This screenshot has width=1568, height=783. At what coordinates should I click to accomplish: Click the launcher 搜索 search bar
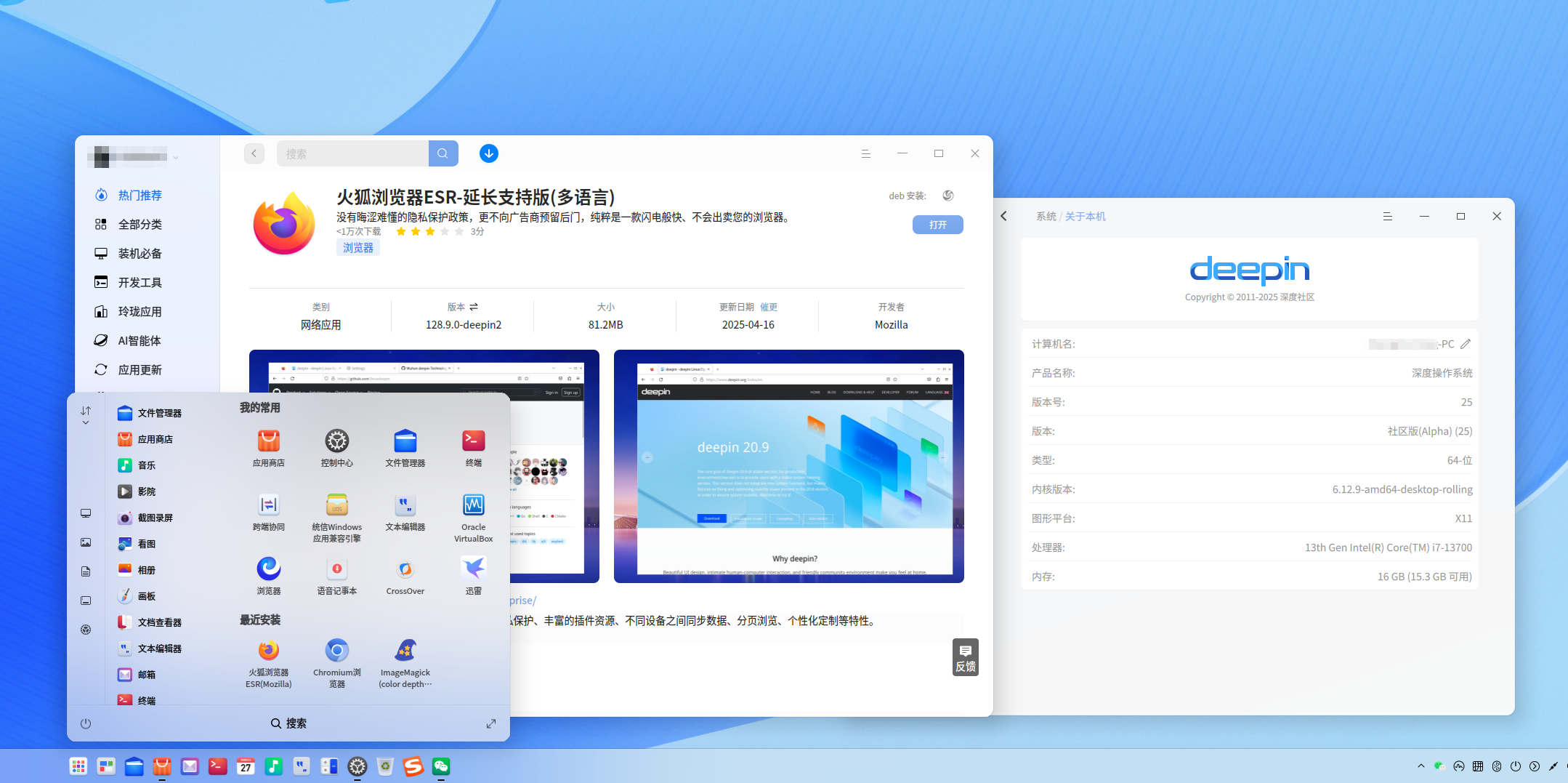pos(288,723)
